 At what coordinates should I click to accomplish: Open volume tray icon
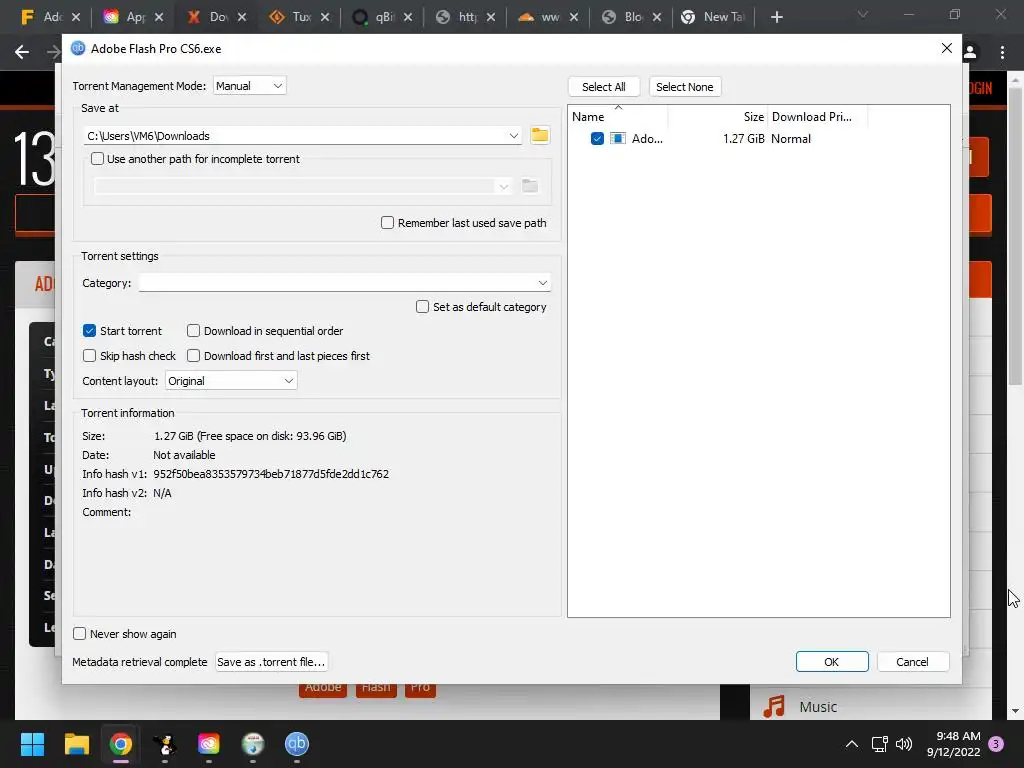[x=904, y=744]
